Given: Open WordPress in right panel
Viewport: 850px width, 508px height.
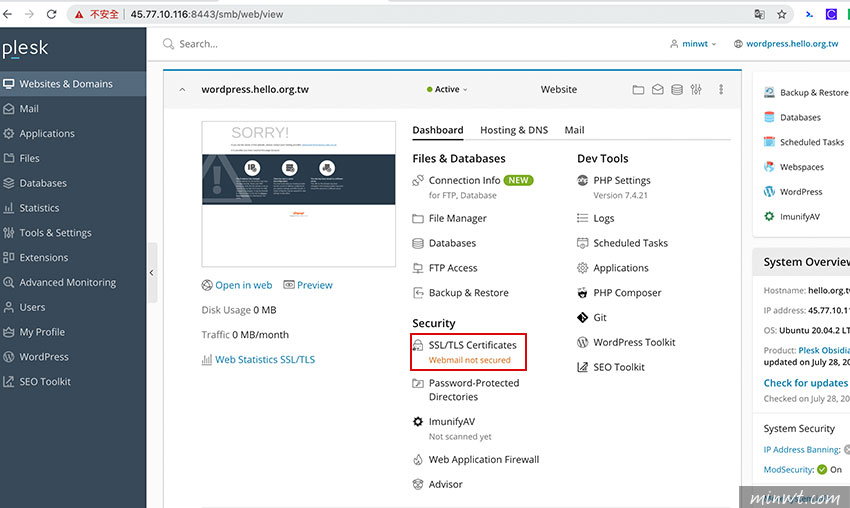Looking at the screenshot, I should tap(801, 192).
